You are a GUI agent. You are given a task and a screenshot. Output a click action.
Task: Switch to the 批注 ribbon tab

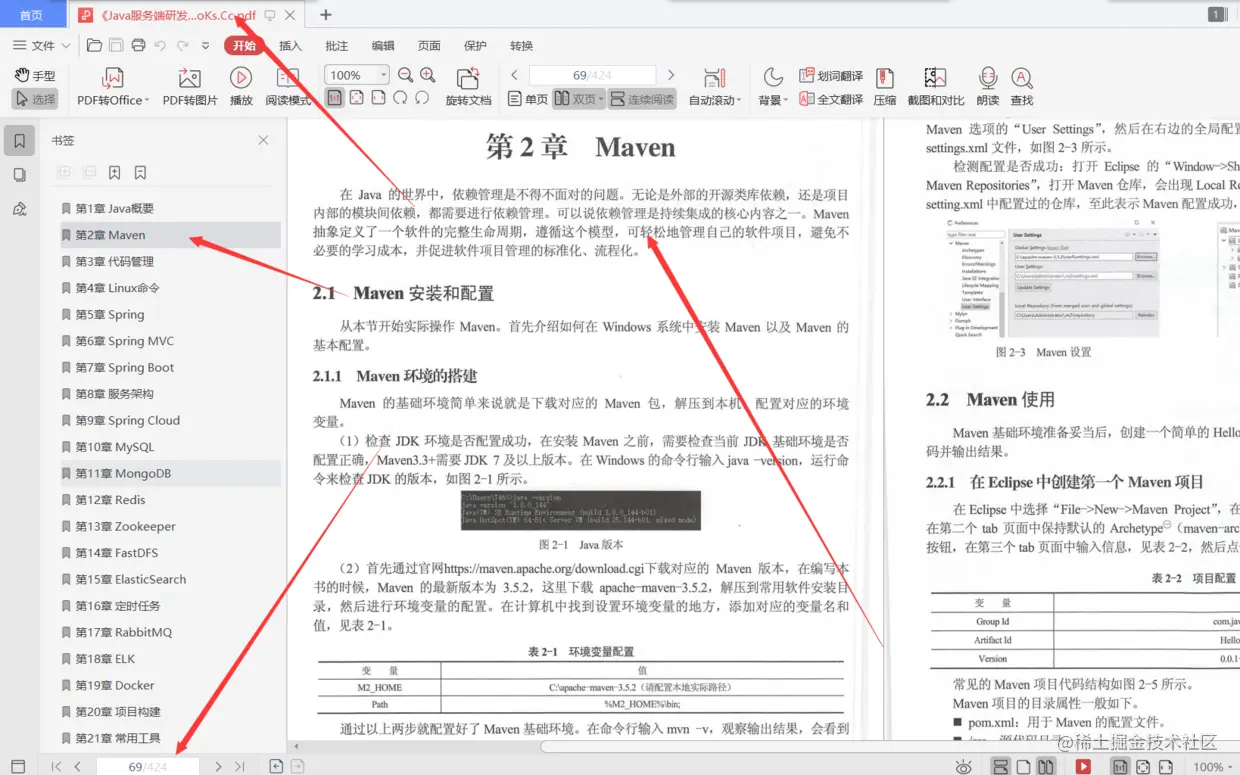(337, 45)
